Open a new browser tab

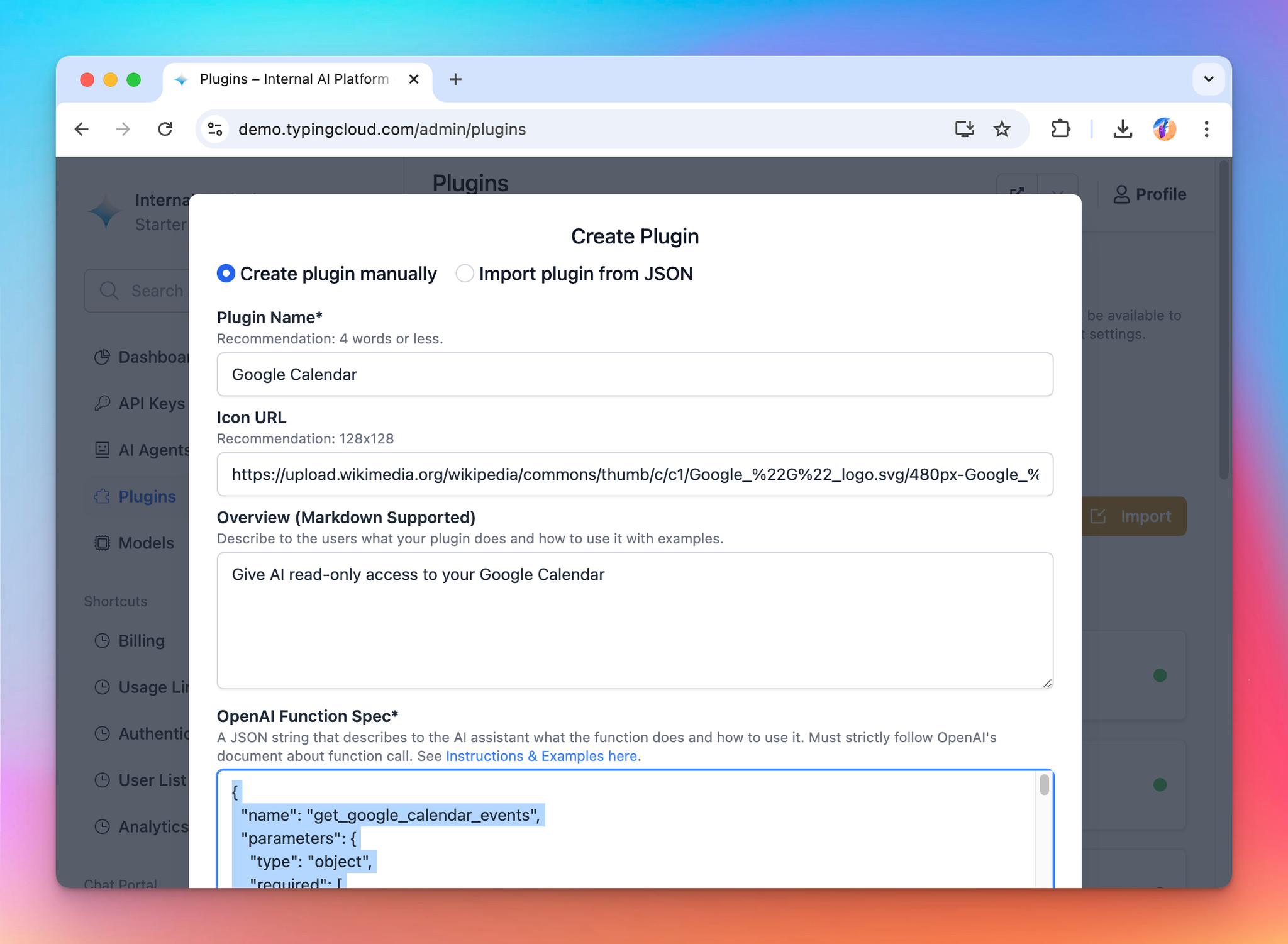(x=456, y=79)
